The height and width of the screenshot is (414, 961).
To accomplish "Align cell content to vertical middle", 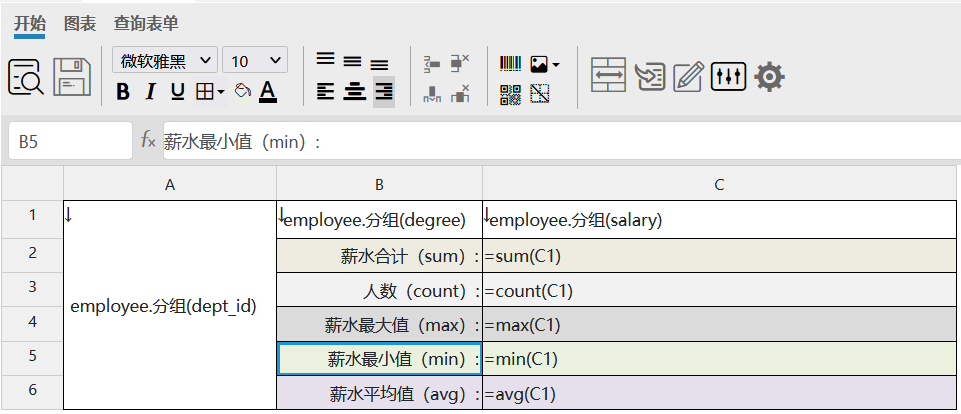I will (x=352, y=61).
